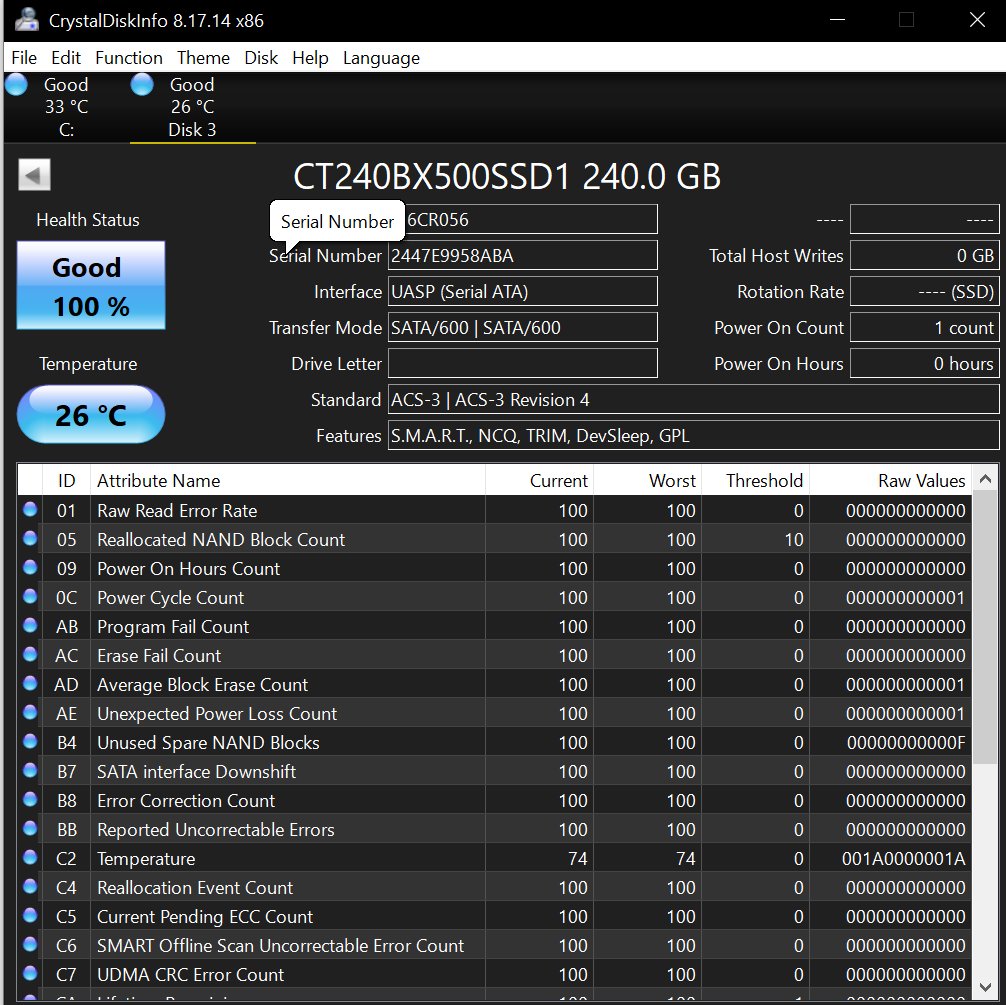
Task: Click status dot for Raw Read Error Rate
Action: 30,510
